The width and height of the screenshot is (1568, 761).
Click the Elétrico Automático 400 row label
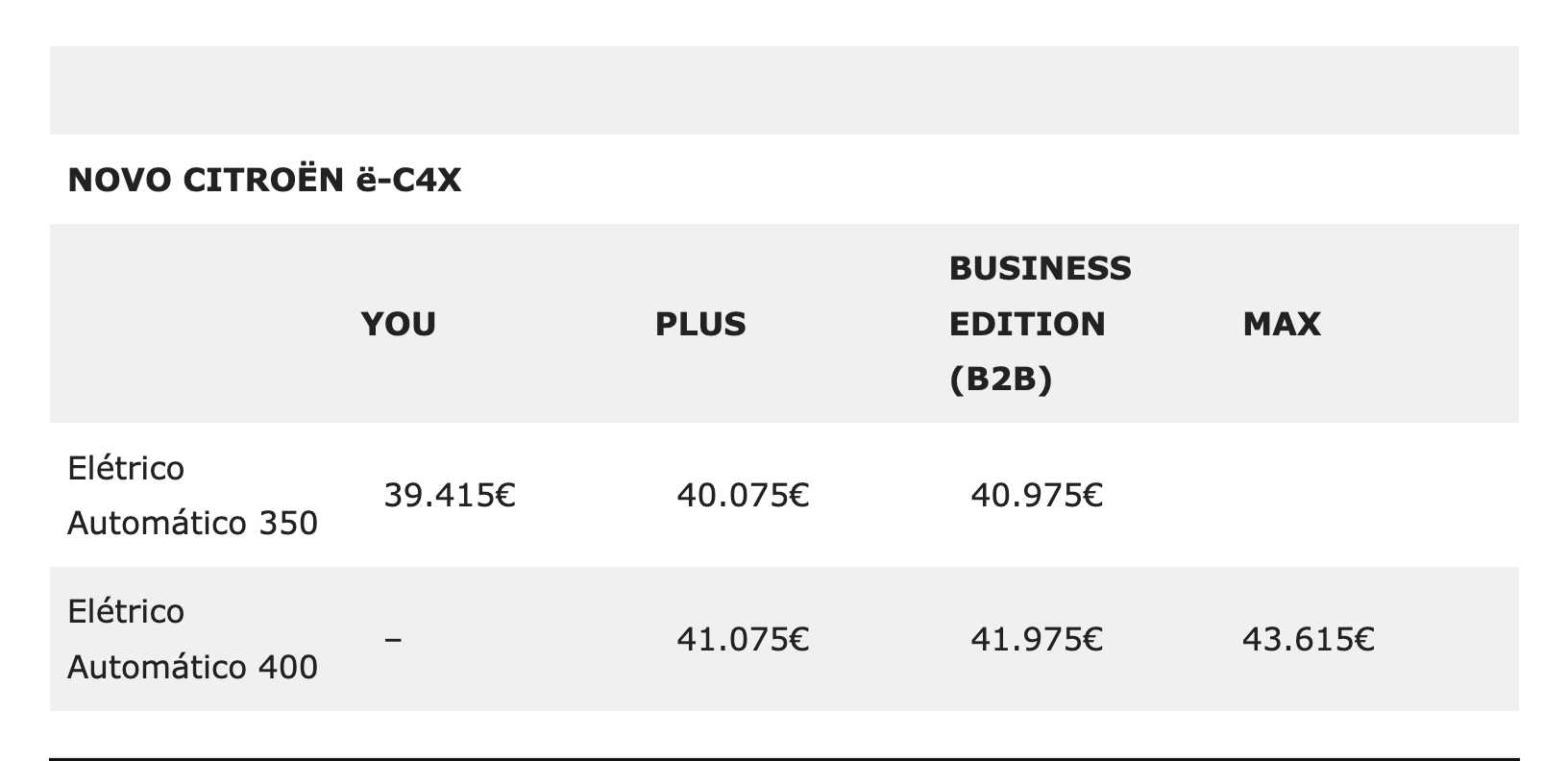[192, 638]
